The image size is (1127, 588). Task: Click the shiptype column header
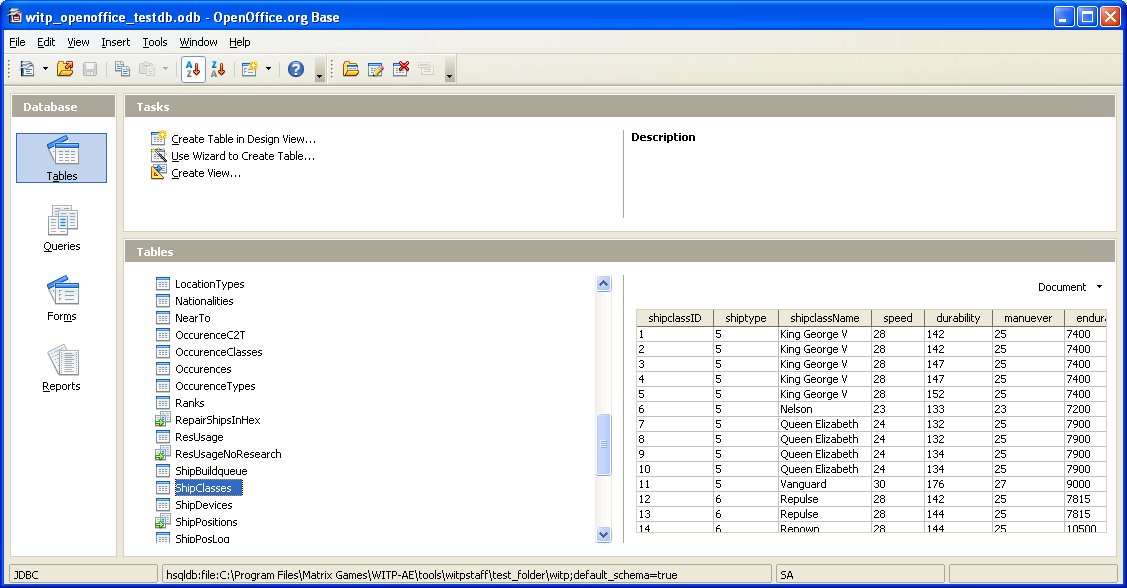[745, 318]
